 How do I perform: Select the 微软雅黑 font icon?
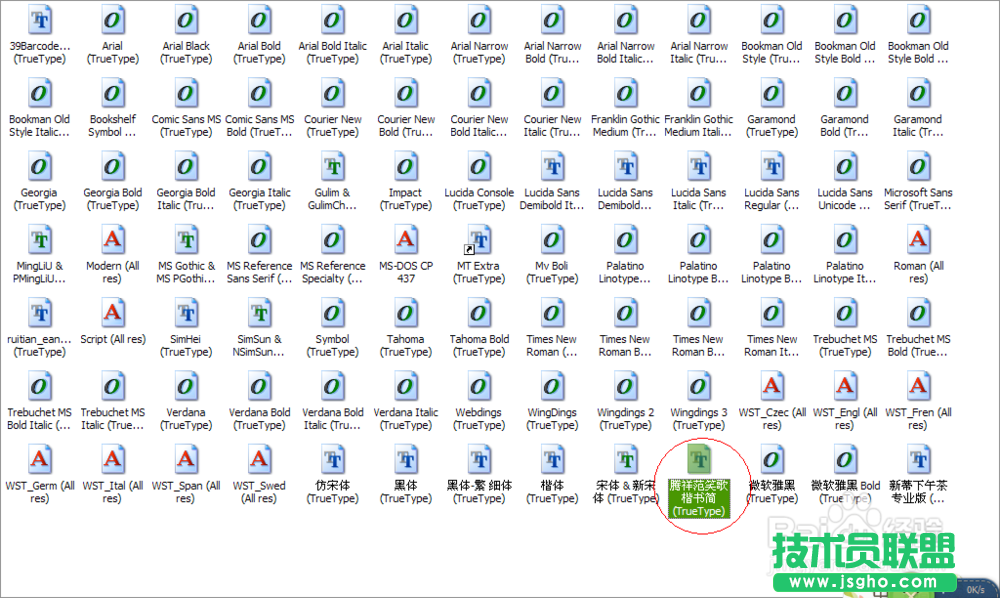[772, 460]
